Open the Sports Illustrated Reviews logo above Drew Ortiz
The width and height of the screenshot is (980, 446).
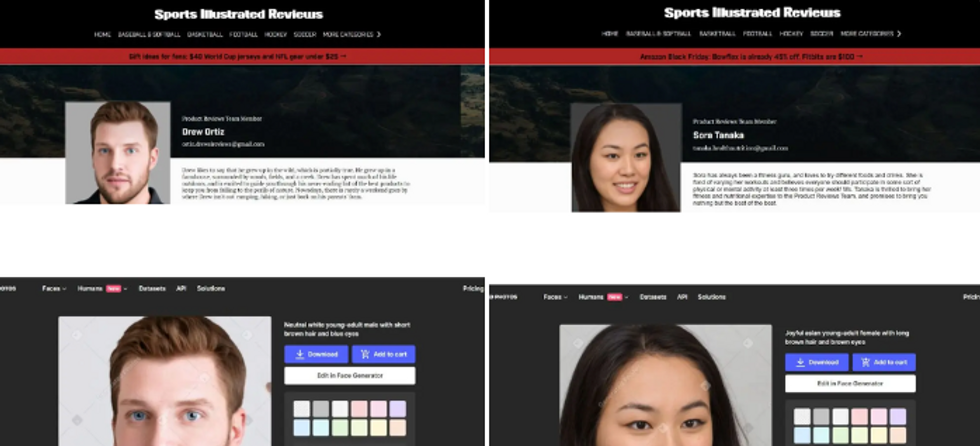click(x=239, y=14)
